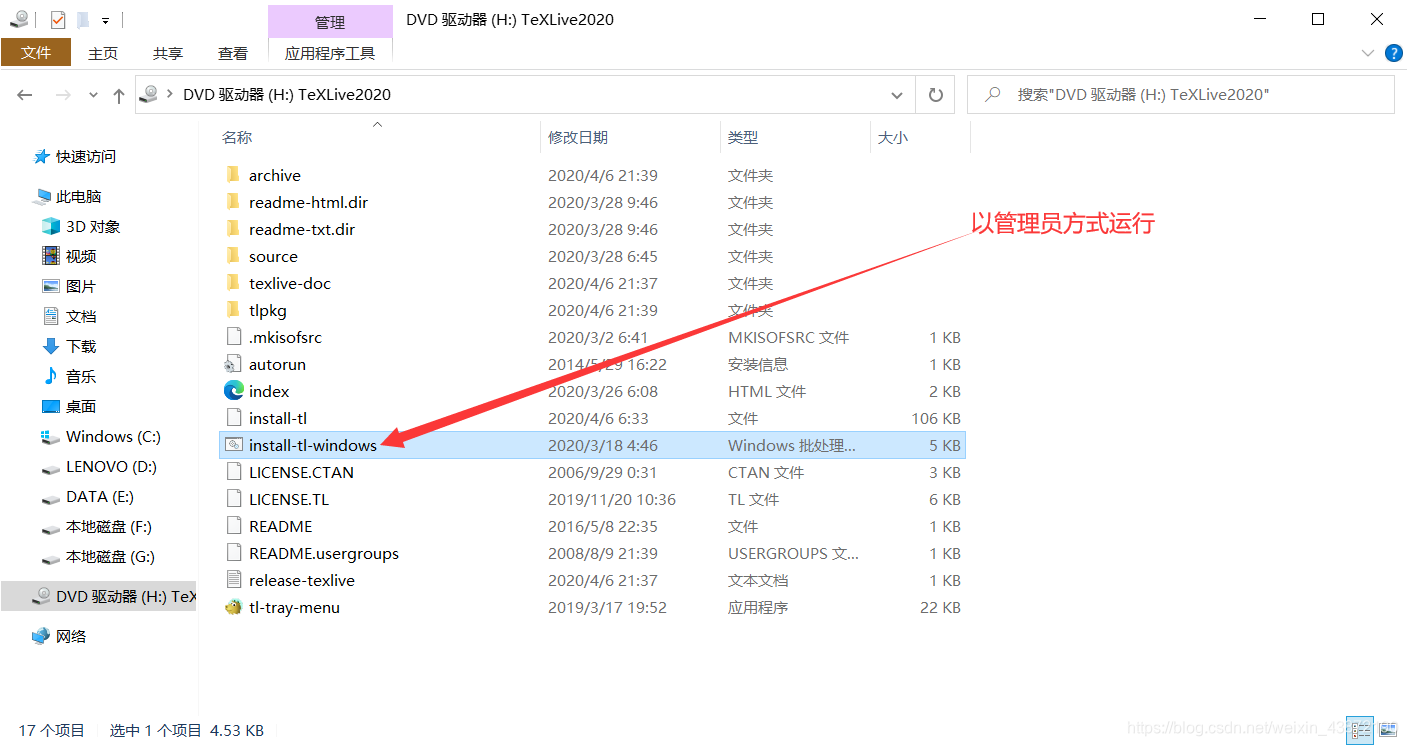Click the Videos film icon in sidebar
The height and width of the screenshot is (746, 1408).
click(x=51, y=256)
